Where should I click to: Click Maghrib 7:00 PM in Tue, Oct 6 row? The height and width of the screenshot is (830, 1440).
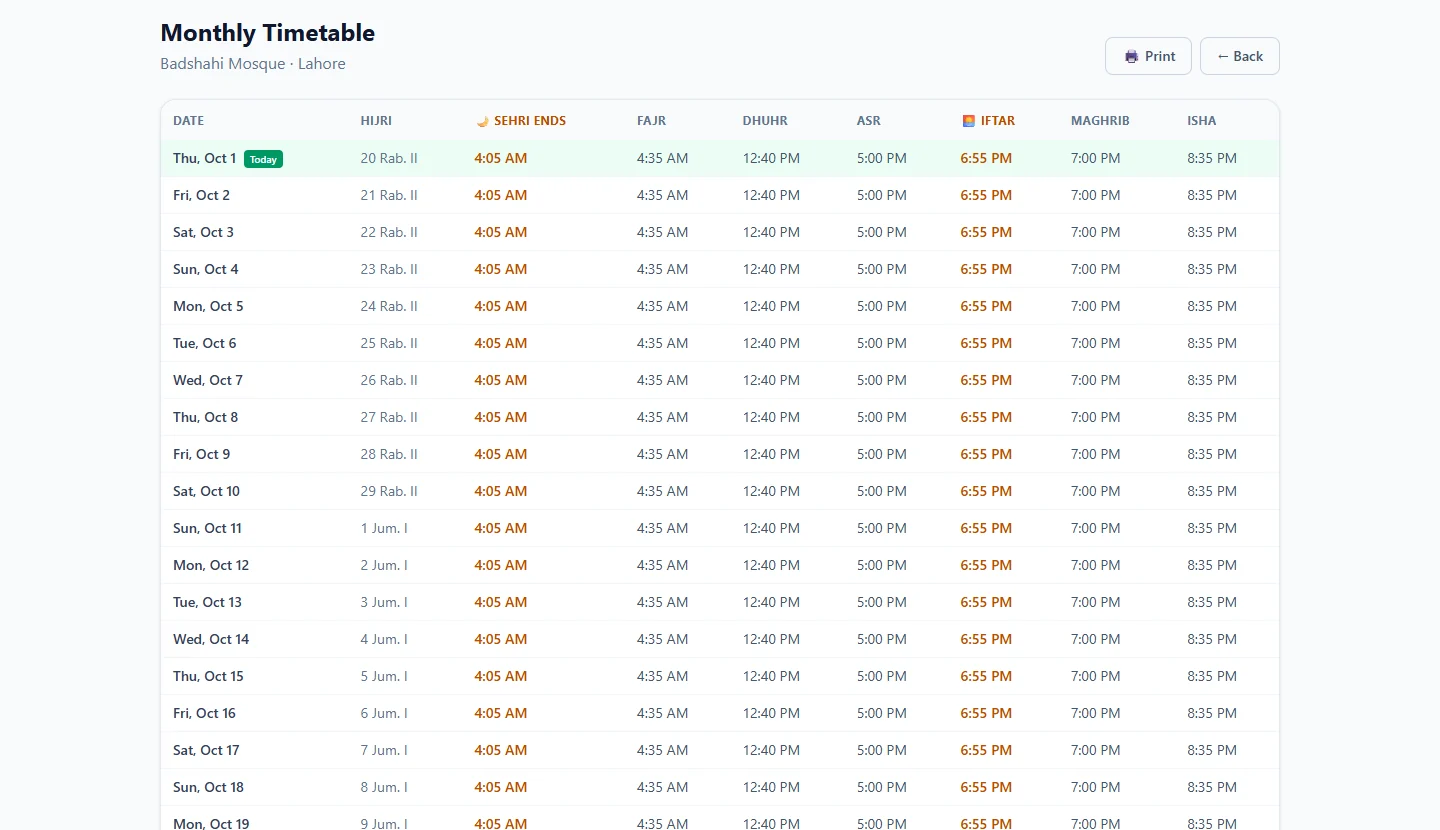1096,343
